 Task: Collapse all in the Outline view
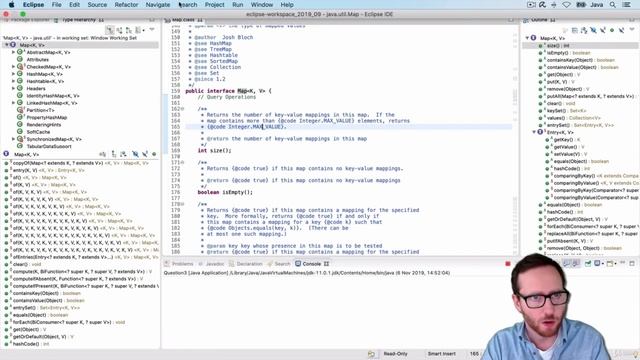coord(574,30)
